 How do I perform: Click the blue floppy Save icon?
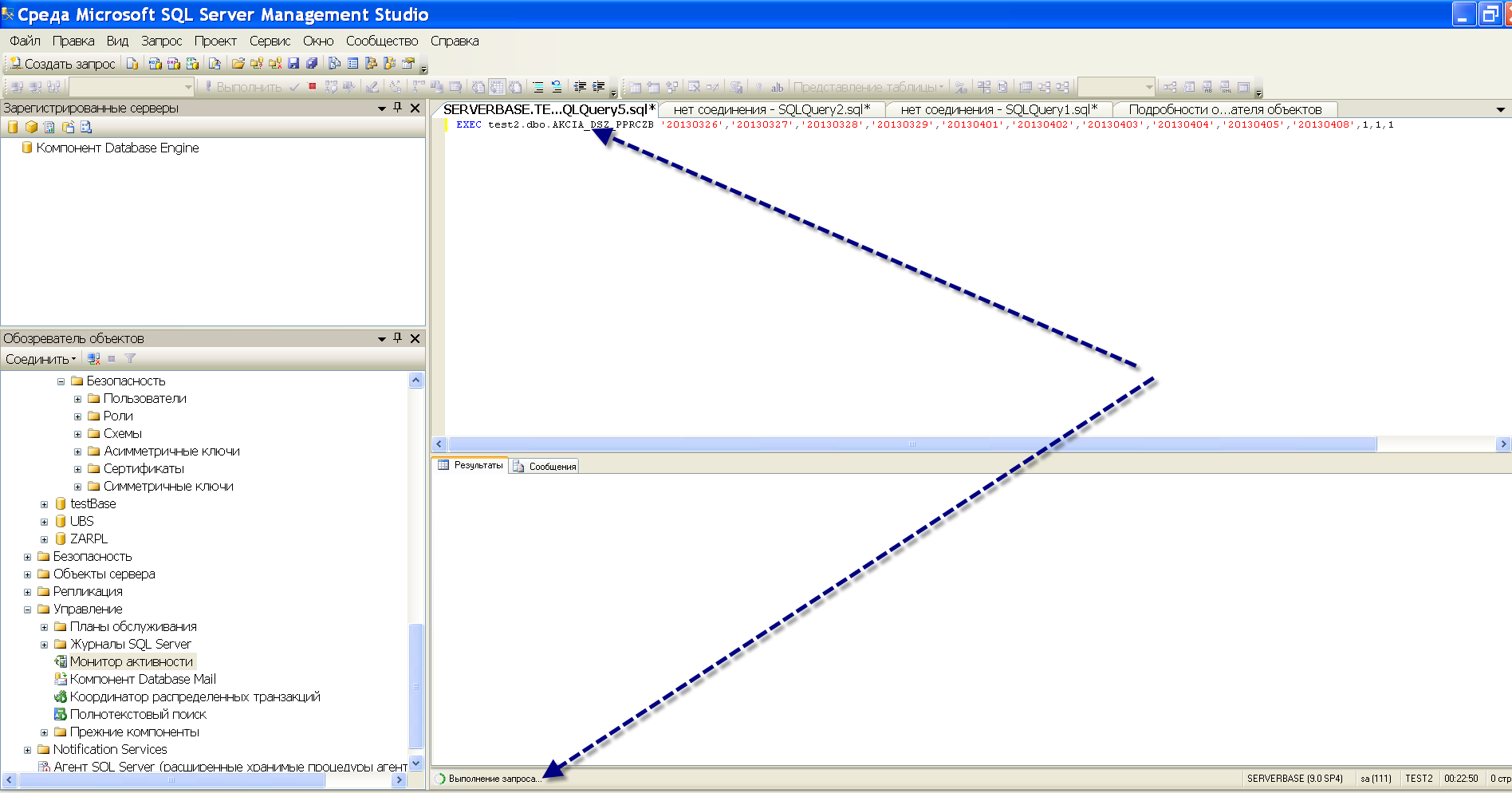[x=293, y=64]
